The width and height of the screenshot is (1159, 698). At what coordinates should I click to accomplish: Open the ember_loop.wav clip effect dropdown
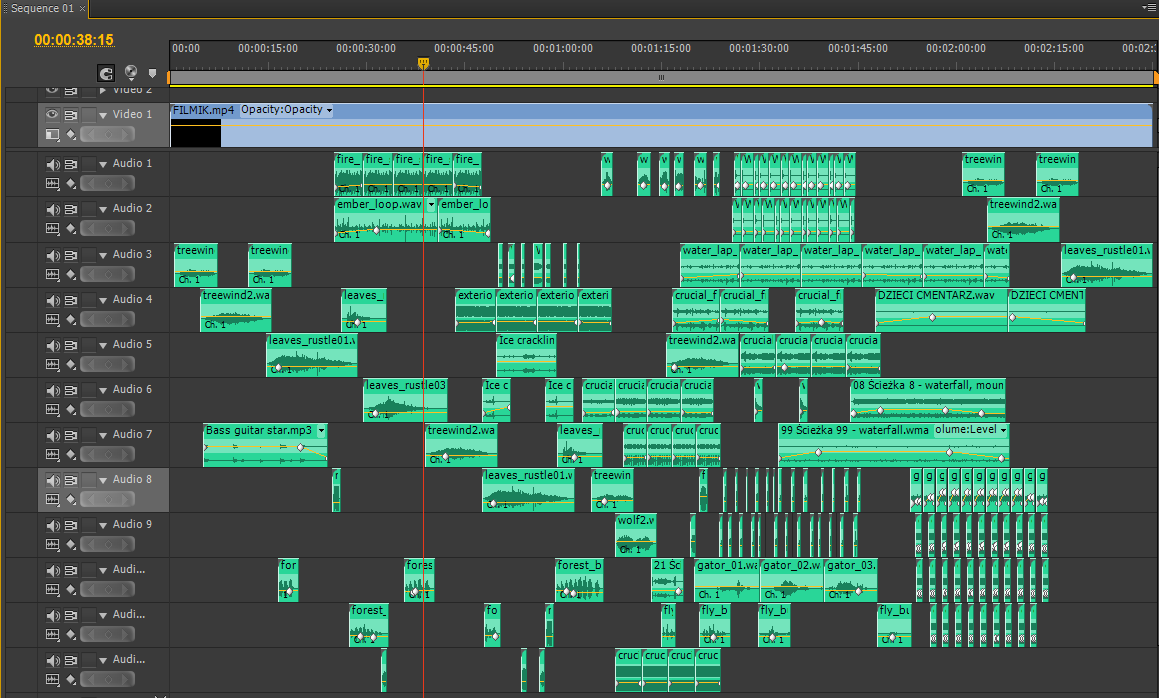point(431,205)
